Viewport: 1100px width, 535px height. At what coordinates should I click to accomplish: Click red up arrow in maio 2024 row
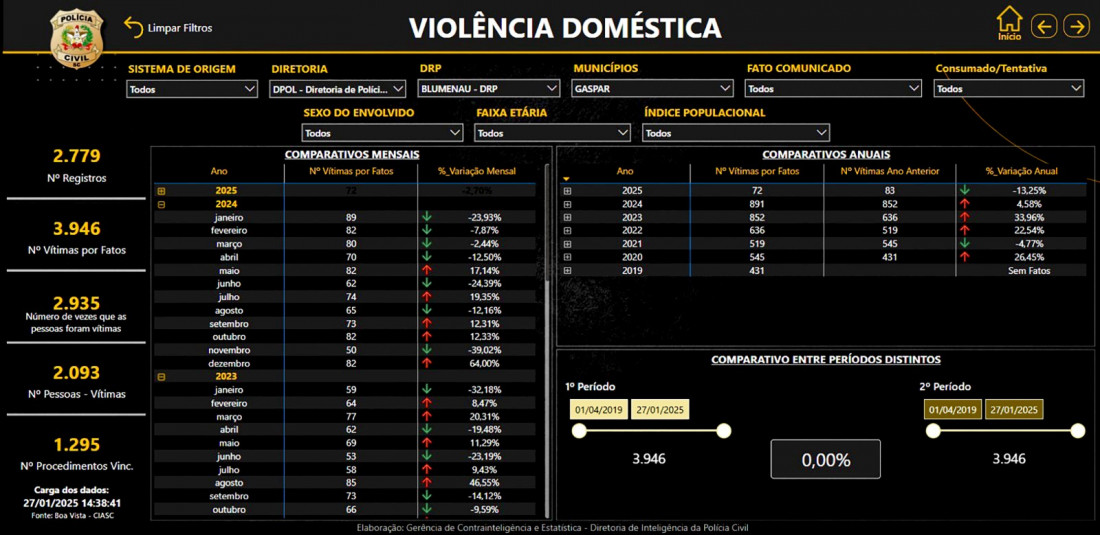pos(426,270)
